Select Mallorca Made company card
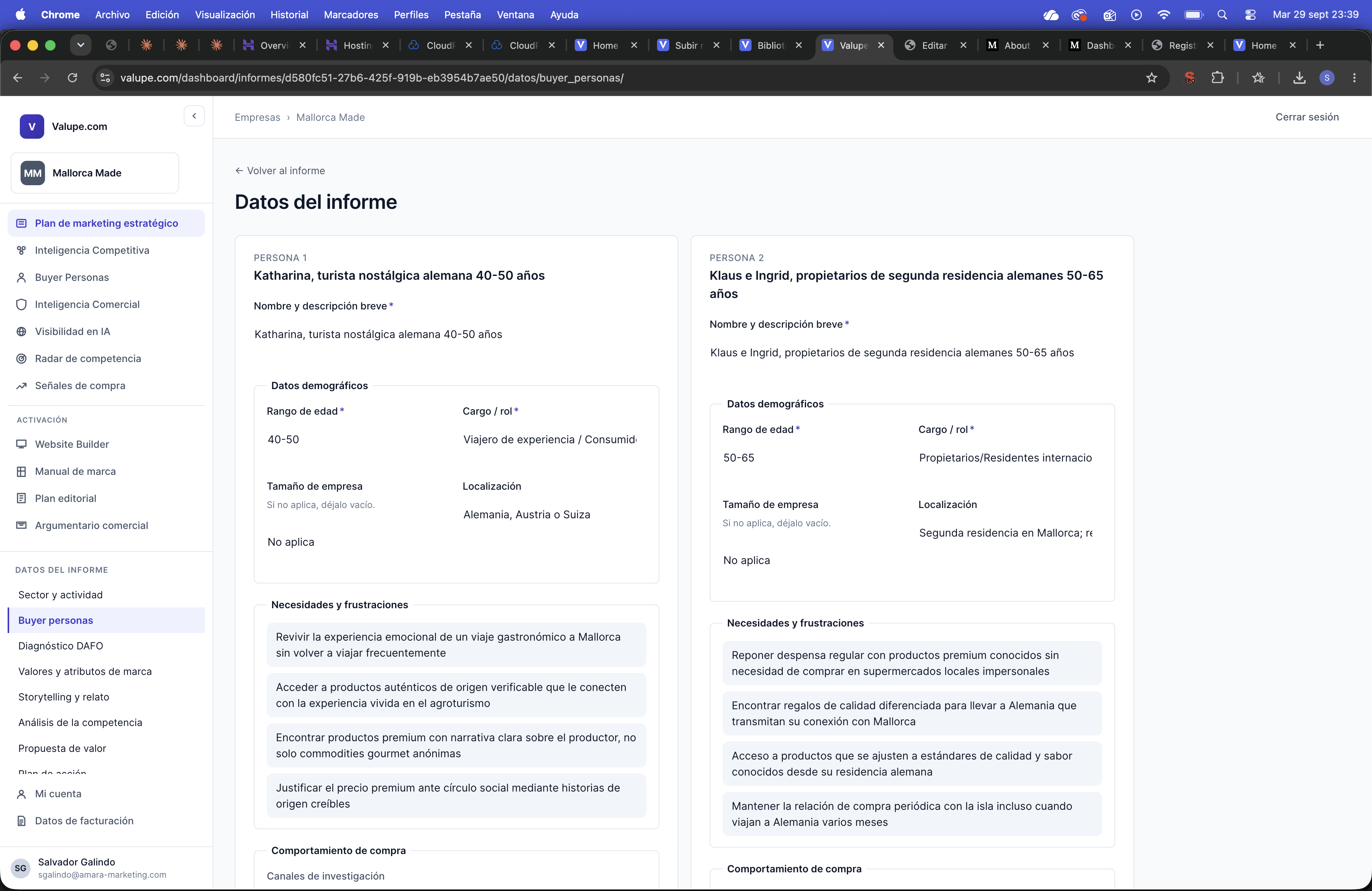 (x=95, y=173)
